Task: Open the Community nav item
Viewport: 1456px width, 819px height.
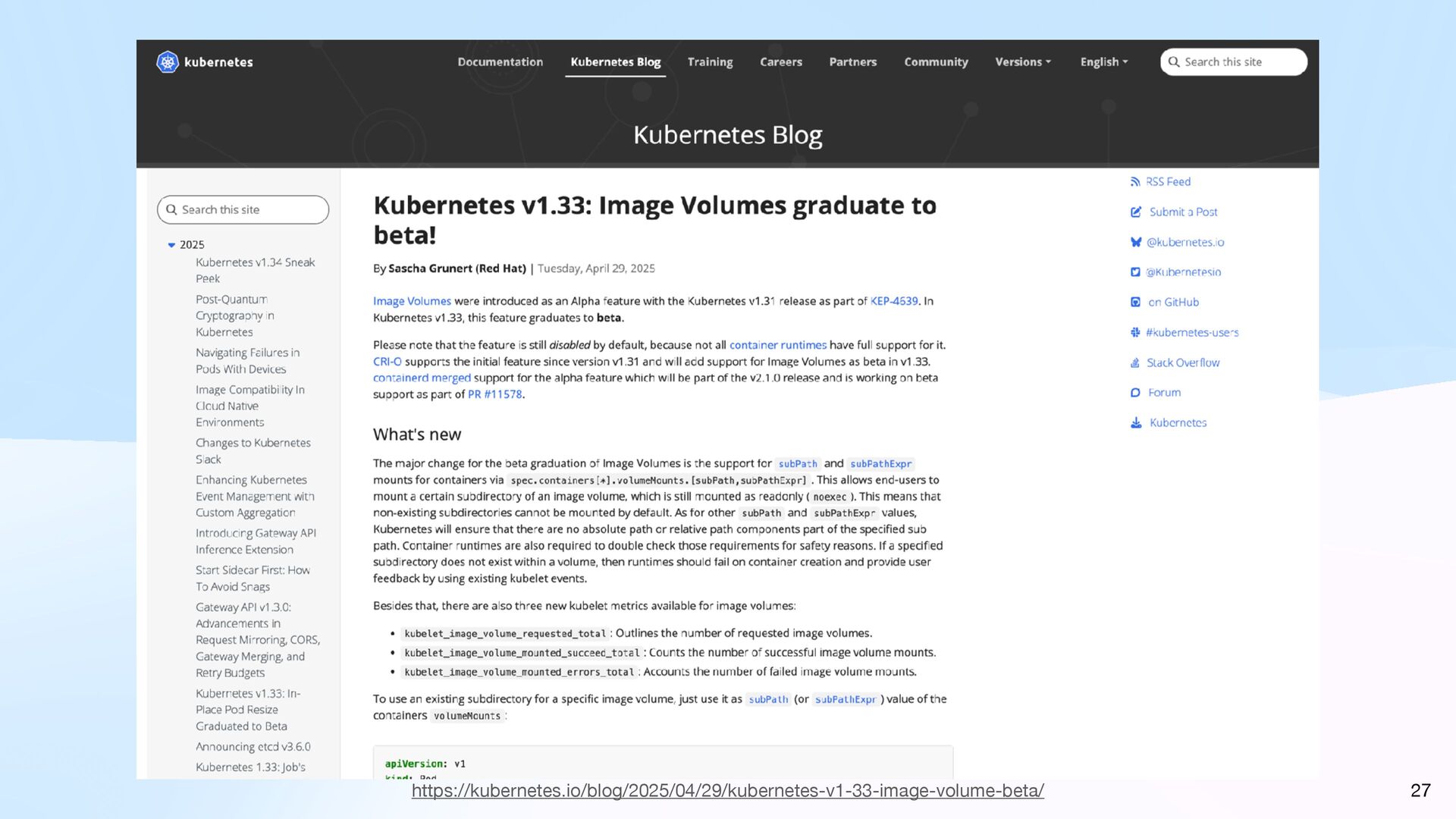Action: pyautogui.click(x=936, y=62)
